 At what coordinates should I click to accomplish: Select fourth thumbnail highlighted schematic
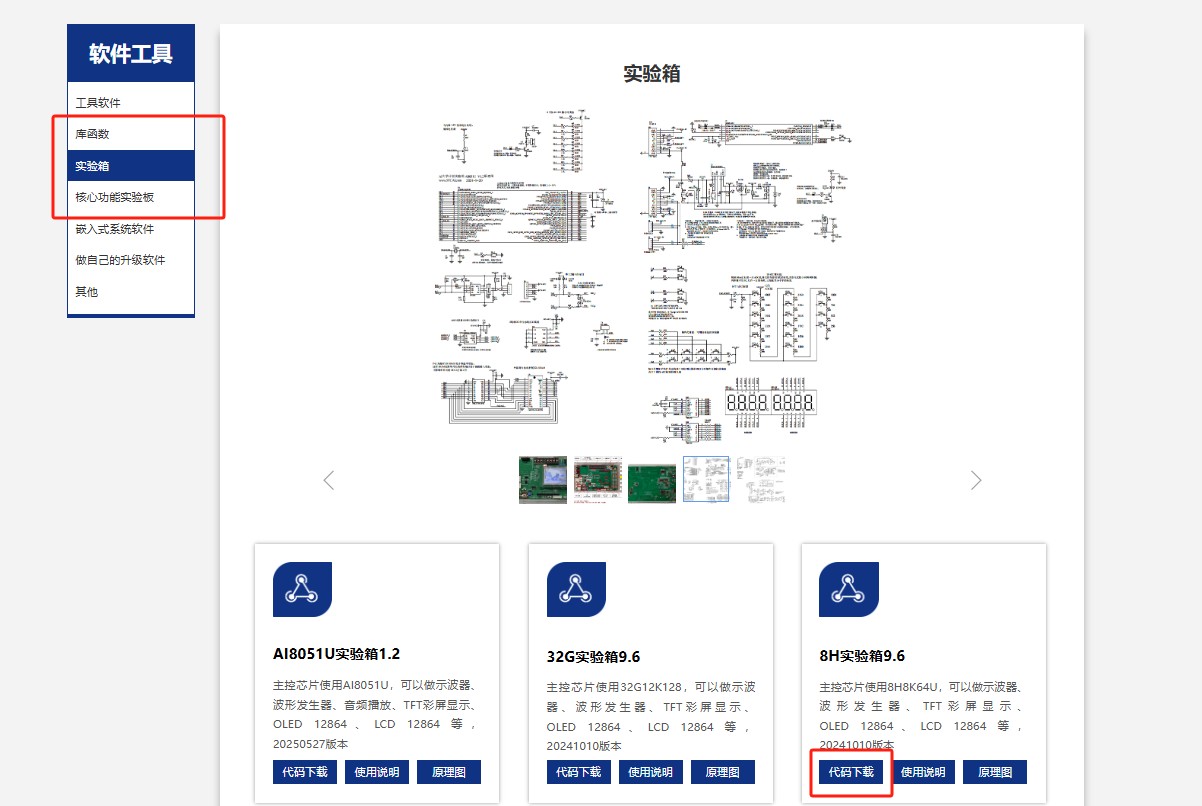click(x=707, y=480)
